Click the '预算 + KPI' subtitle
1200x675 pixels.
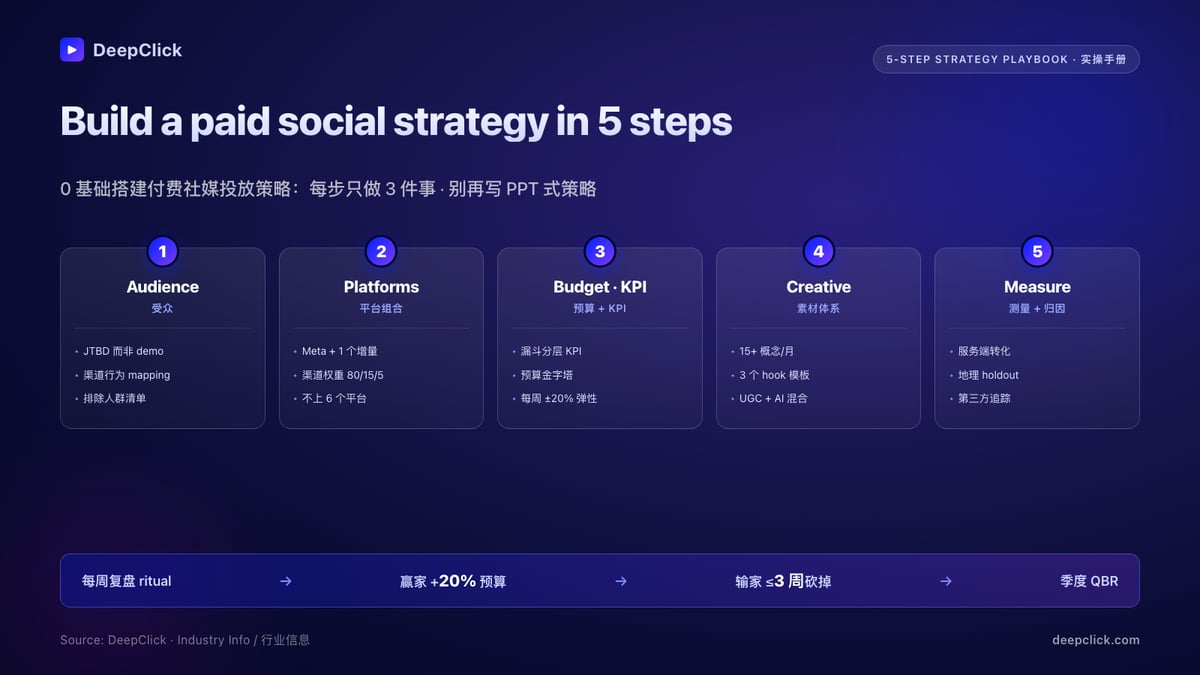point(600,309)
